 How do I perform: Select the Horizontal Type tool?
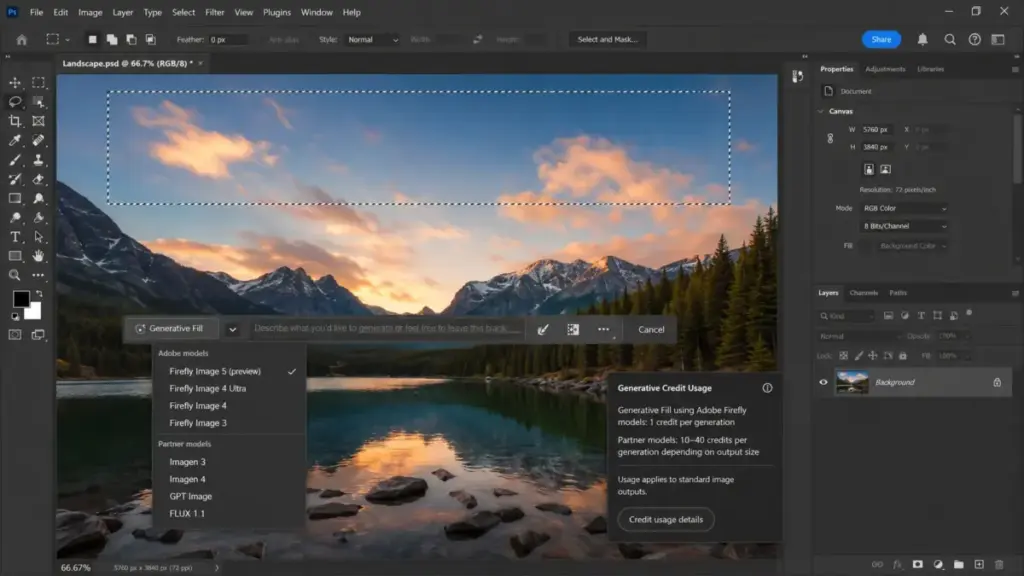pos(14,237)
